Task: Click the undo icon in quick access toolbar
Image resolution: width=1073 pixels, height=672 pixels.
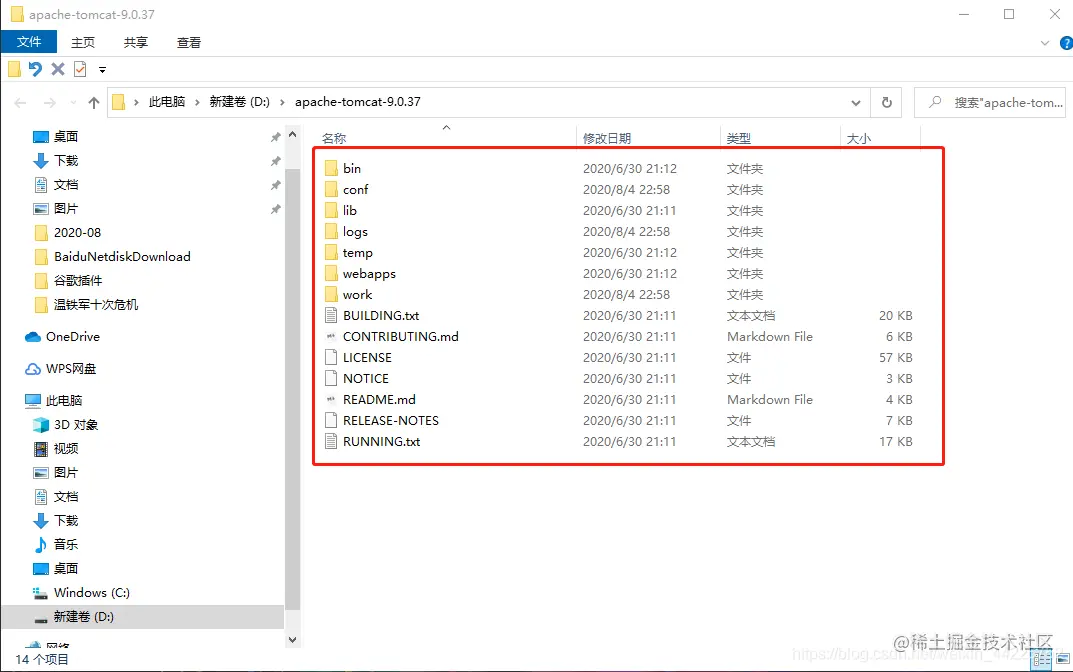Action: [x=35, y=69]
